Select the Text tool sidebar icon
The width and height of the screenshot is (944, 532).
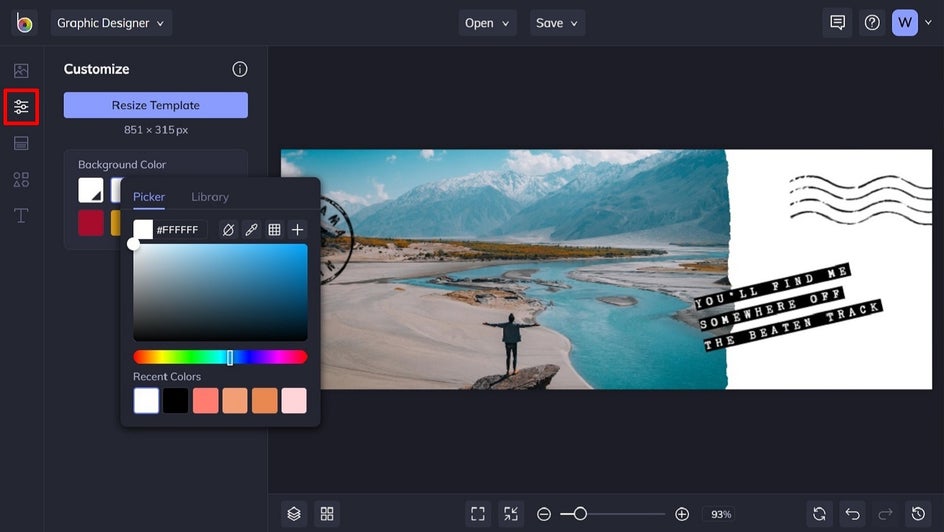21,215
